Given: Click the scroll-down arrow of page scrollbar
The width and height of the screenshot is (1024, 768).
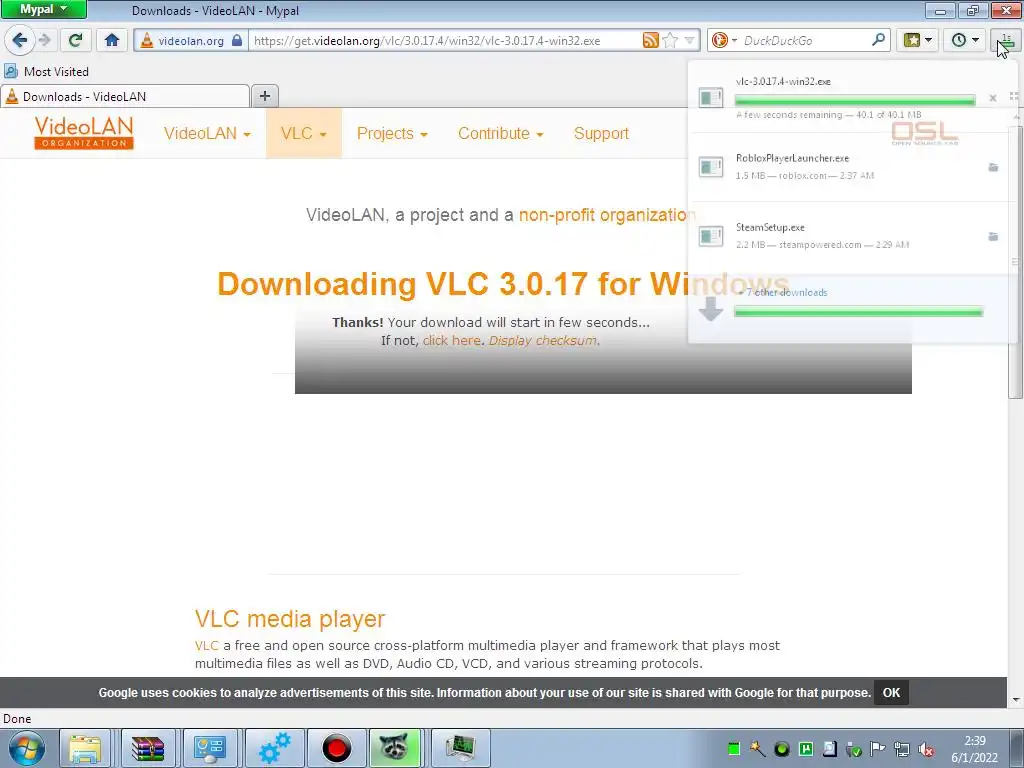Looking at the screenshot, I should [1016, 700].
